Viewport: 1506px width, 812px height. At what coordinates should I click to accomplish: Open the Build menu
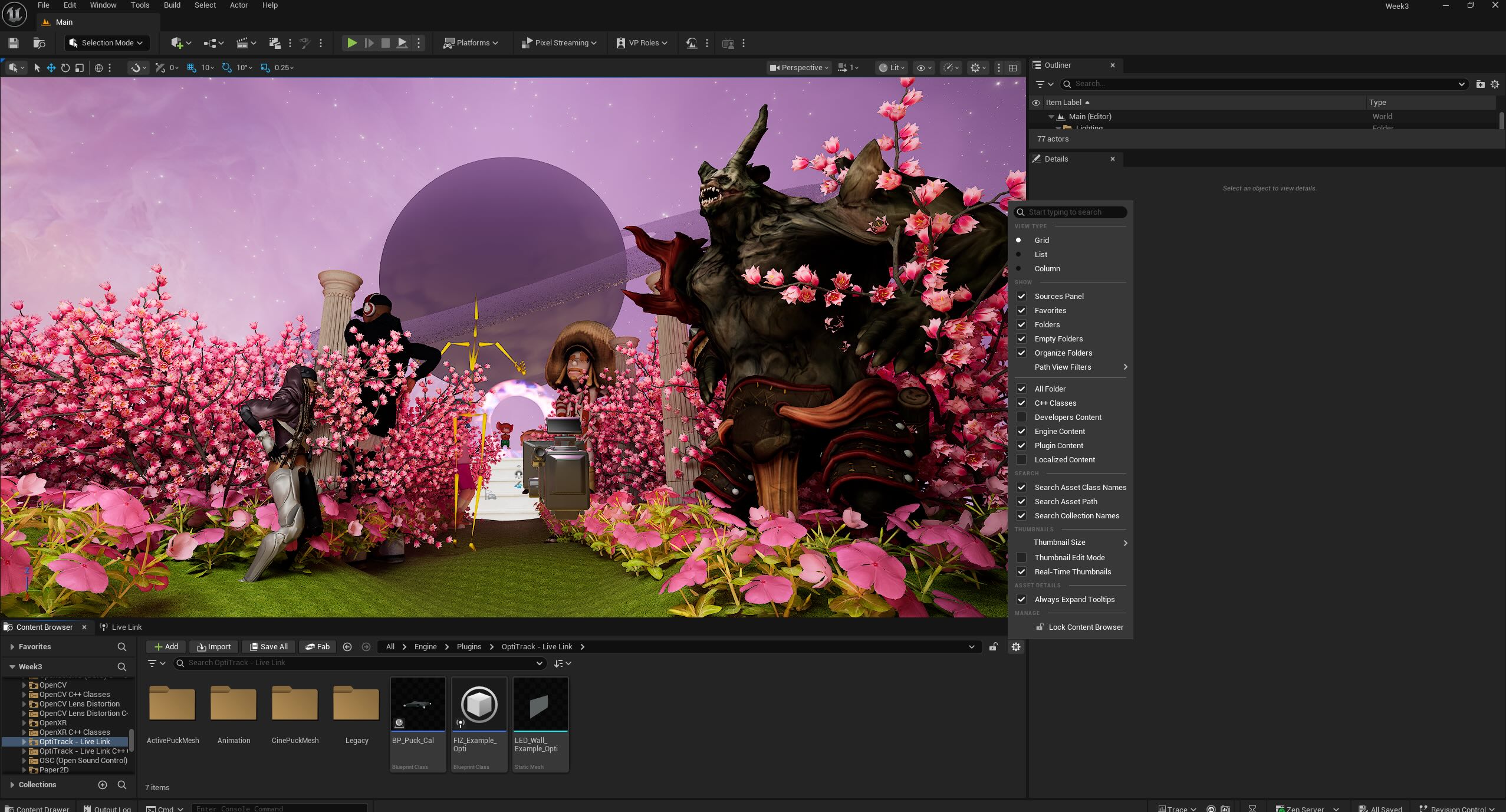[172, 5]
